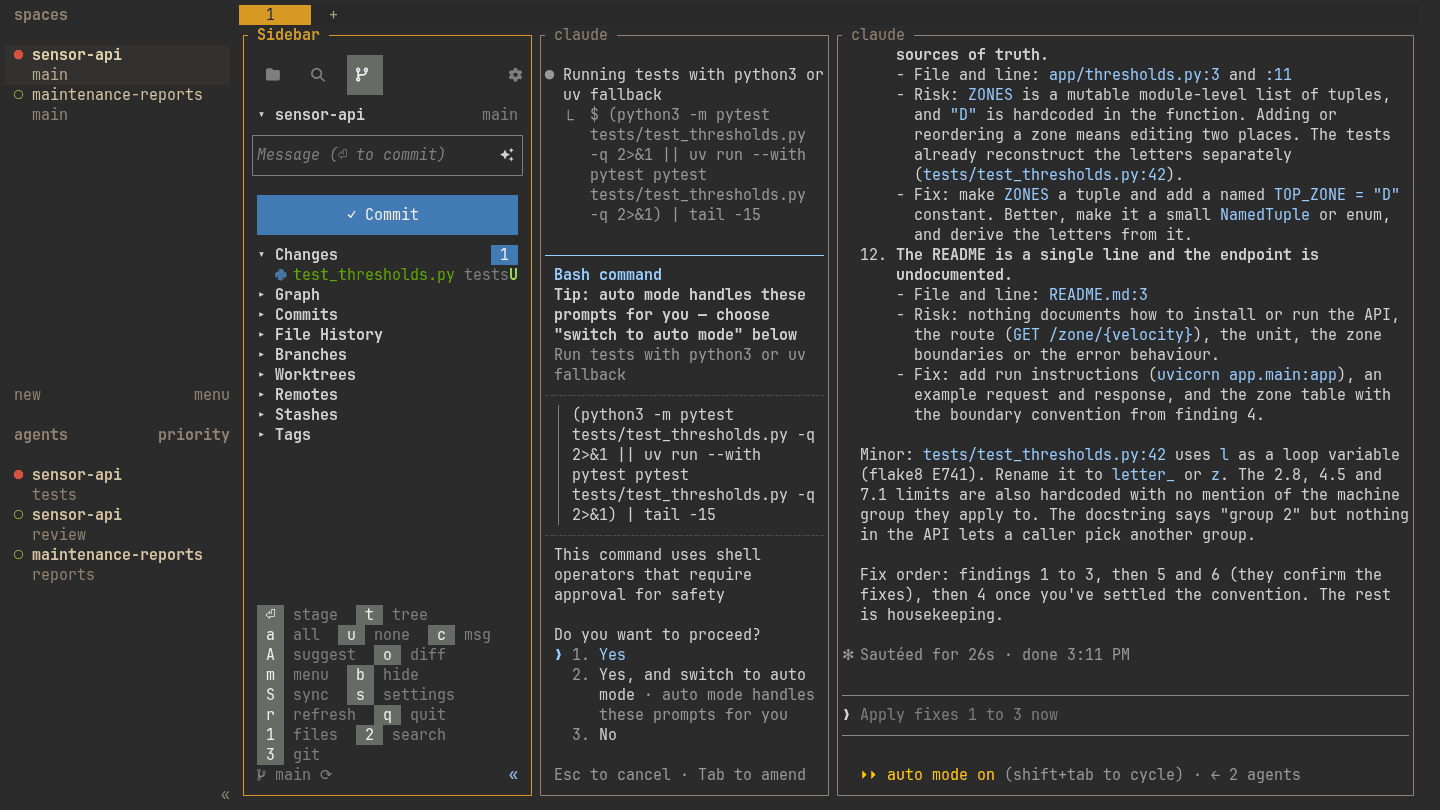Click 'new' to create a space

27,395
